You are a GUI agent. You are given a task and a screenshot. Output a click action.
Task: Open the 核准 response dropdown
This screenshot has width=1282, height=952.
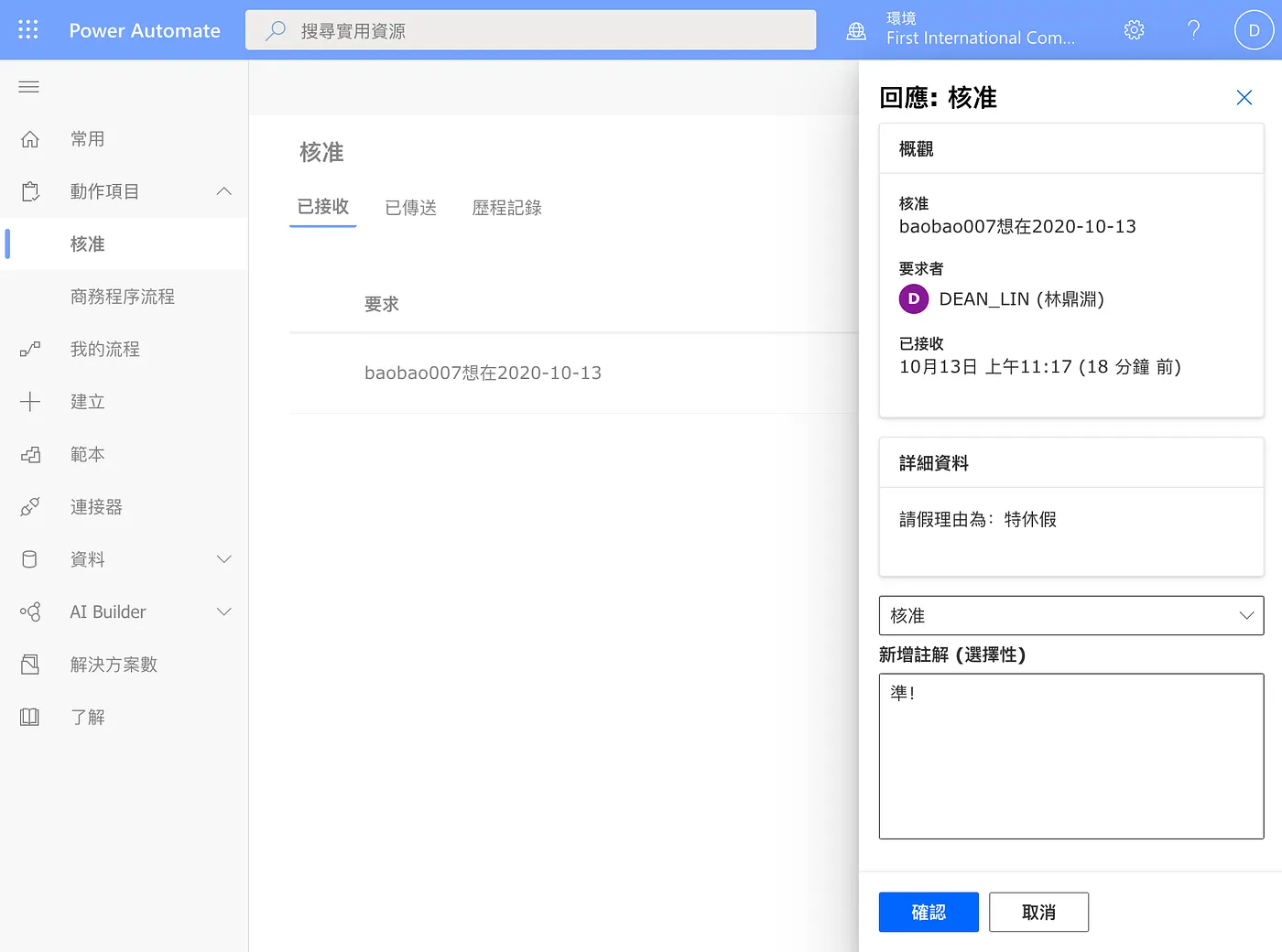coord(1071,616)
